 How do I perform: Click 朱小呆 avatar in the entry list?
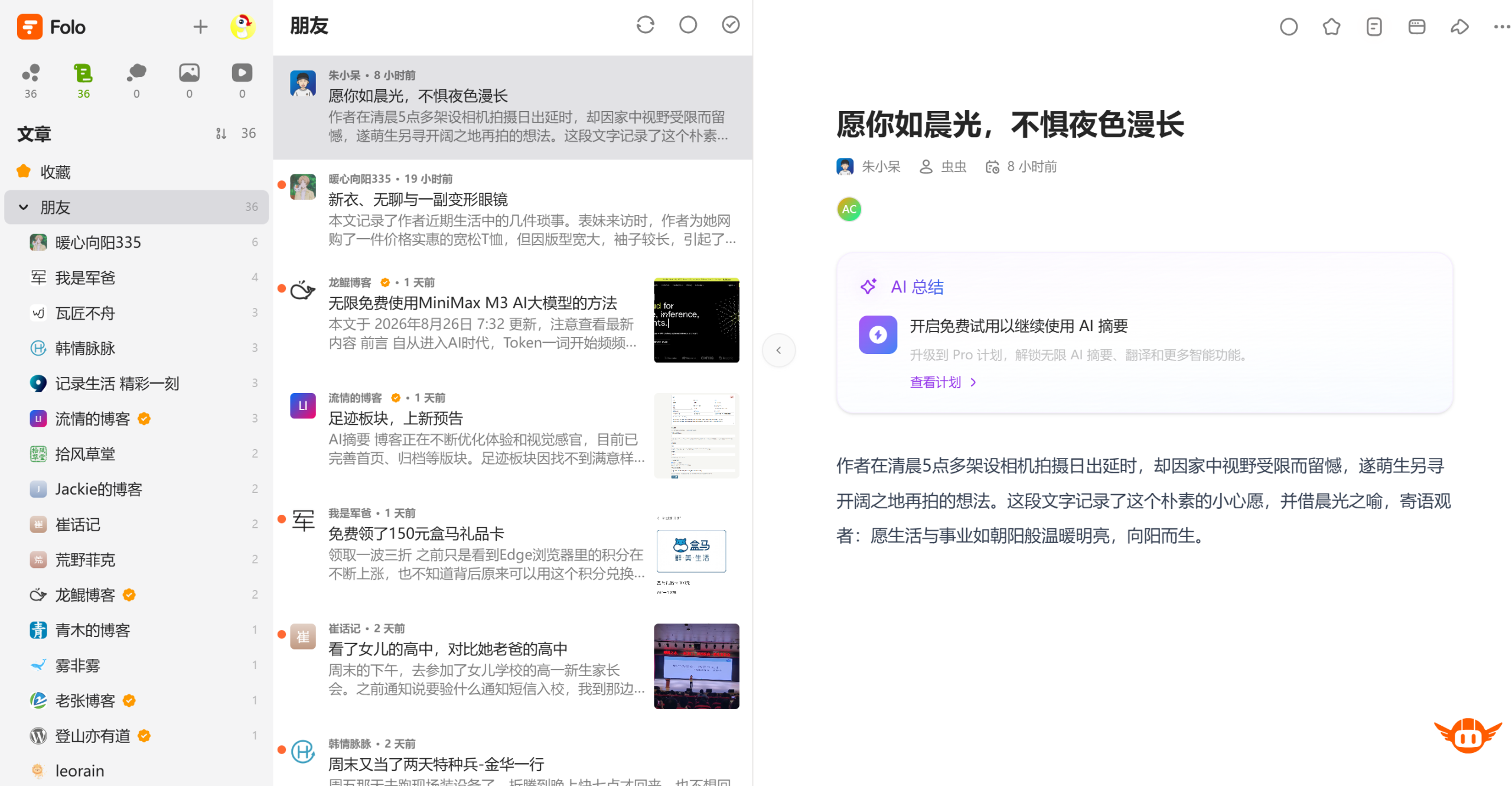pyautogui.click(x=302, y=83)
